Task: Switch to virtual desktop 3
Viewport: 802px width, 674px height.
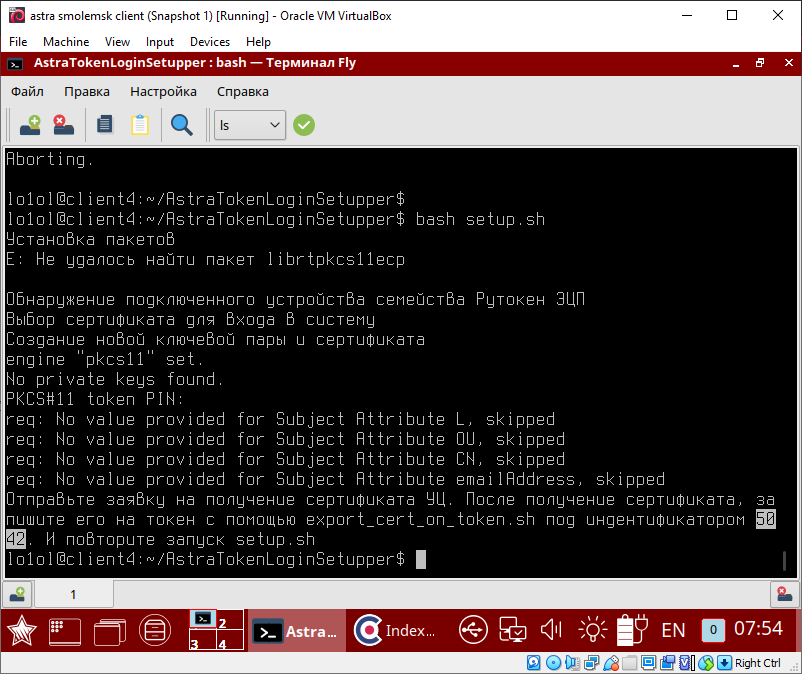Action: click(203, 640)
